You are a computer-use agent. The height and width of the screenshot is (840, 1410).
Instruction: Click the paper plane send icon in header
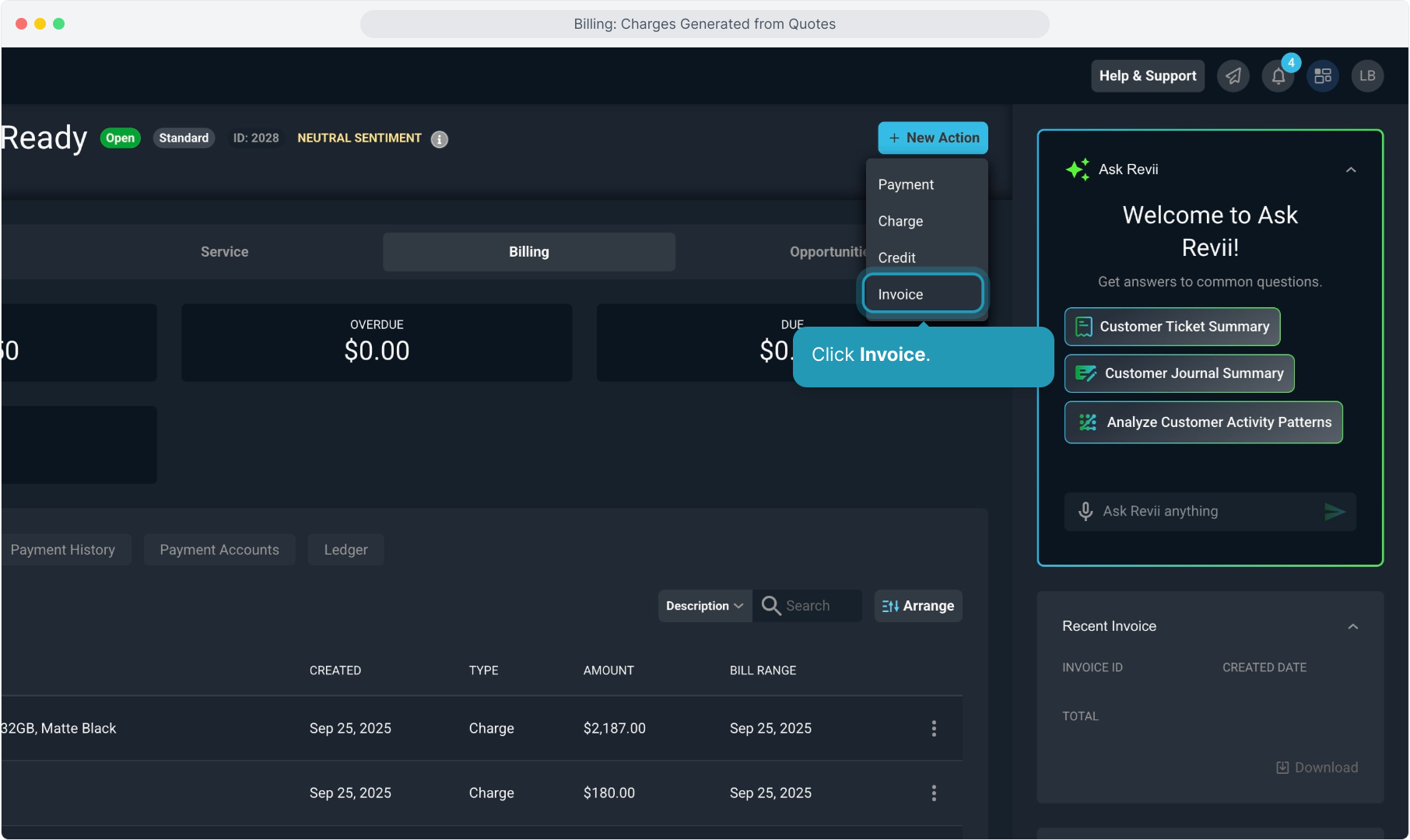pos(1233,75)
